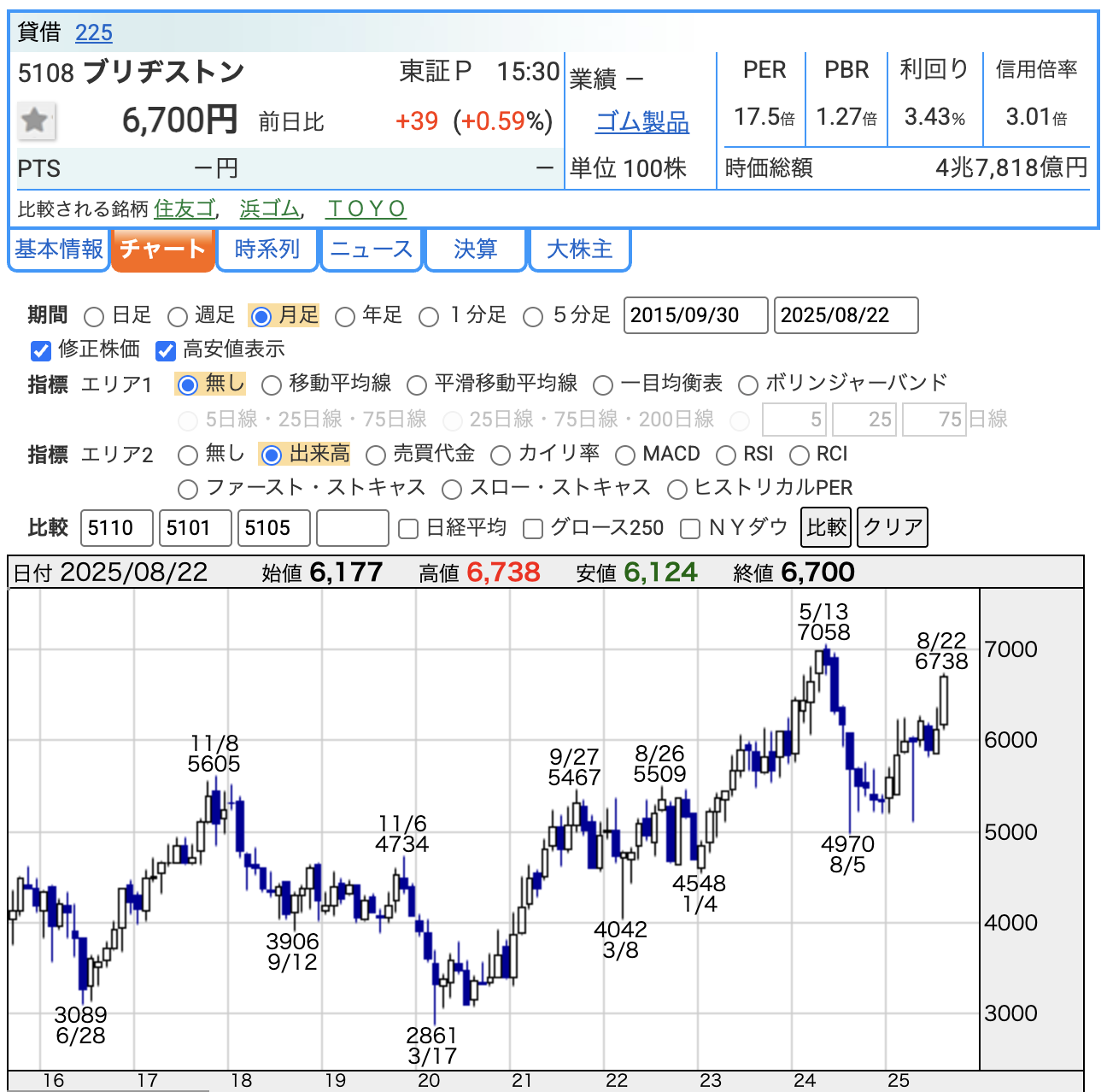
Task: Click the PER value 17.5倍
Action: (x=764, y=117)
